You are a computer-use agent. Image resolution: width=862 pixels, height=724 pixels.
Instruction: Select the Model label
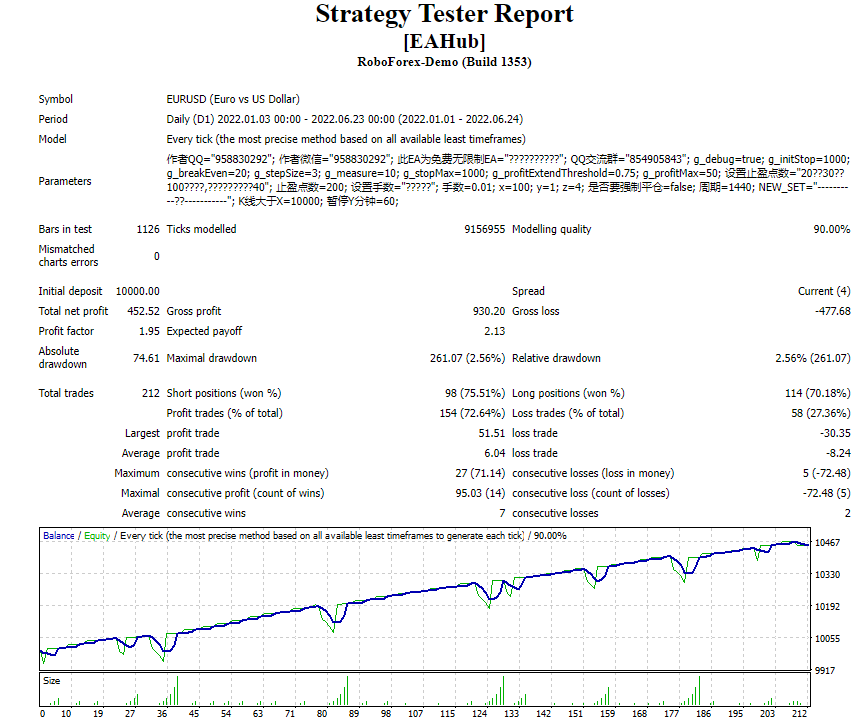coord(52,139)
